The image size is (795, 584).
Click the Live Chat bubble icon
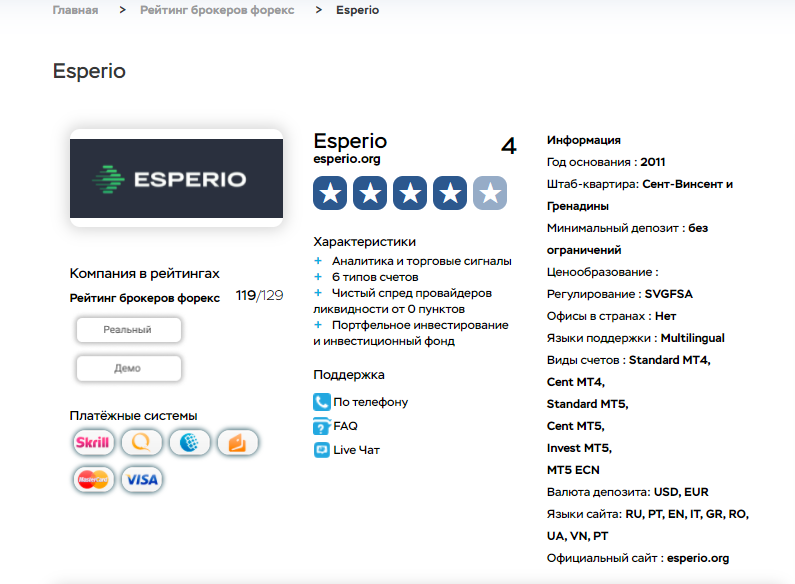[321, 450]
